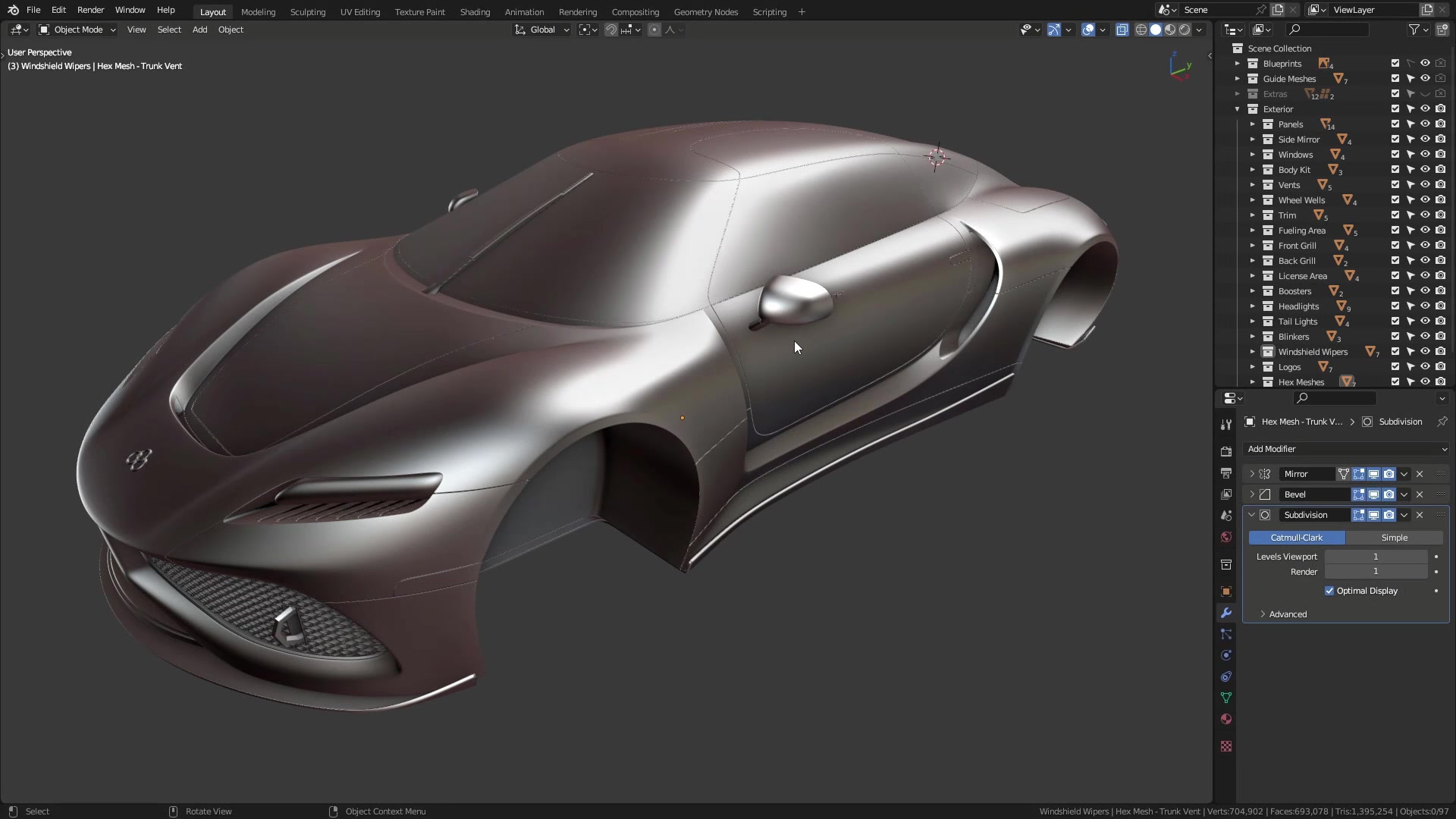This screenshot has width=1456, height=819.
Task: Open the Material properties tab icon
Action: click(1226, 719)
